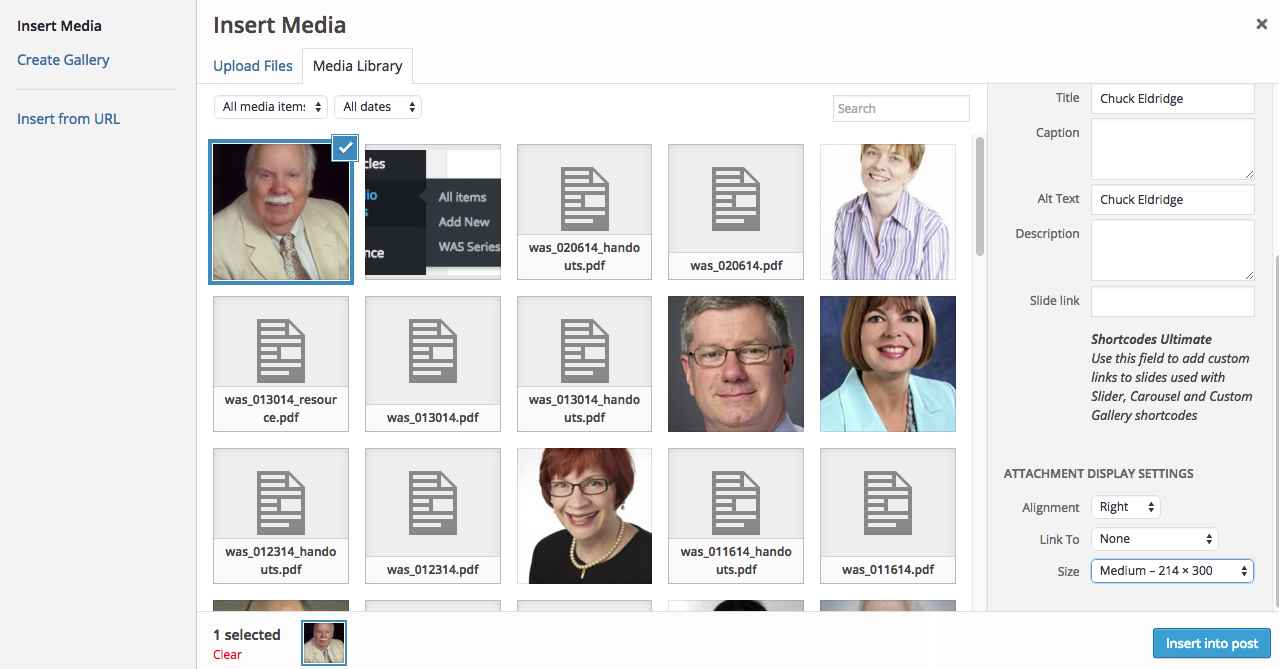Click the Alt Text field label
This screenshot has width=1279, height=669.
coord(1059,199)
